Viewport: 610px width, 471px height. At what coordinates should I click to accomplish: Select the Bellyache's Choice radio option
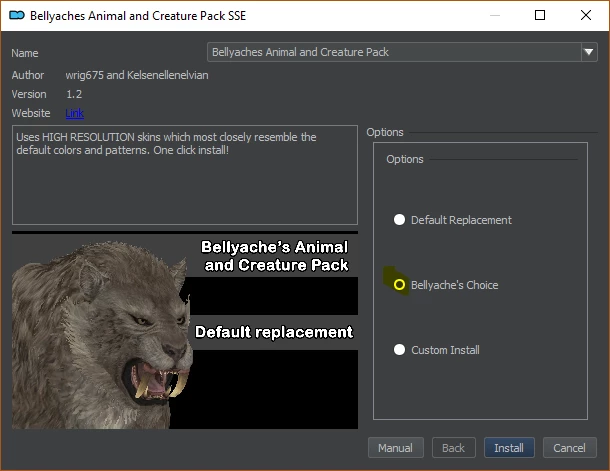click(x=399, y=285)
